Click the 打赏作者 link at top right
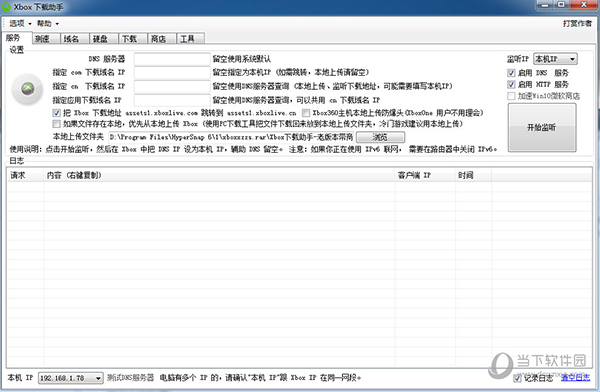 point(577,24)
